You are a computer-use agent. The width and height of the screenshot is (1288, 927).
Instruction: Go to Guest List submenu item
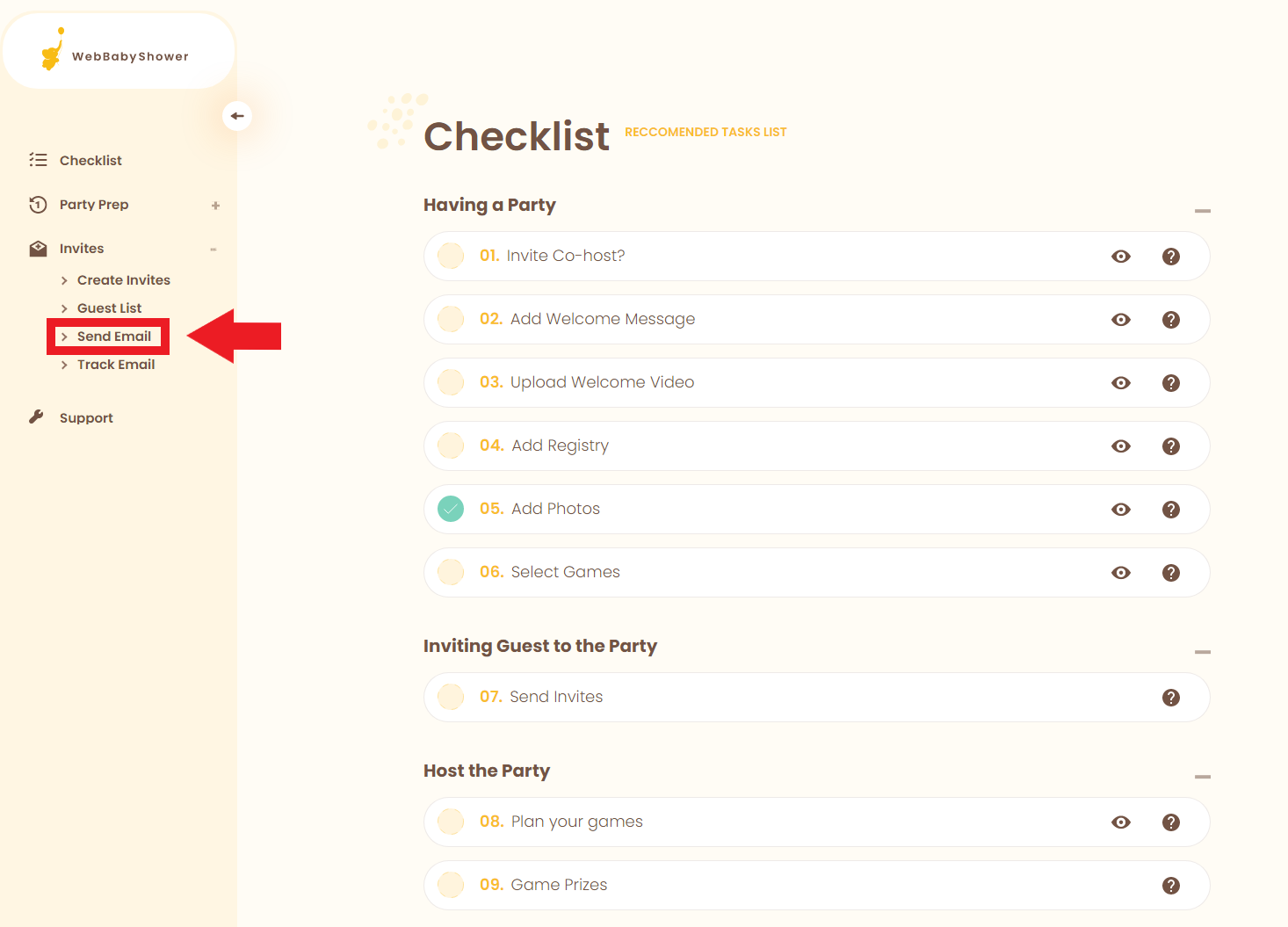[x=109, y=308]
